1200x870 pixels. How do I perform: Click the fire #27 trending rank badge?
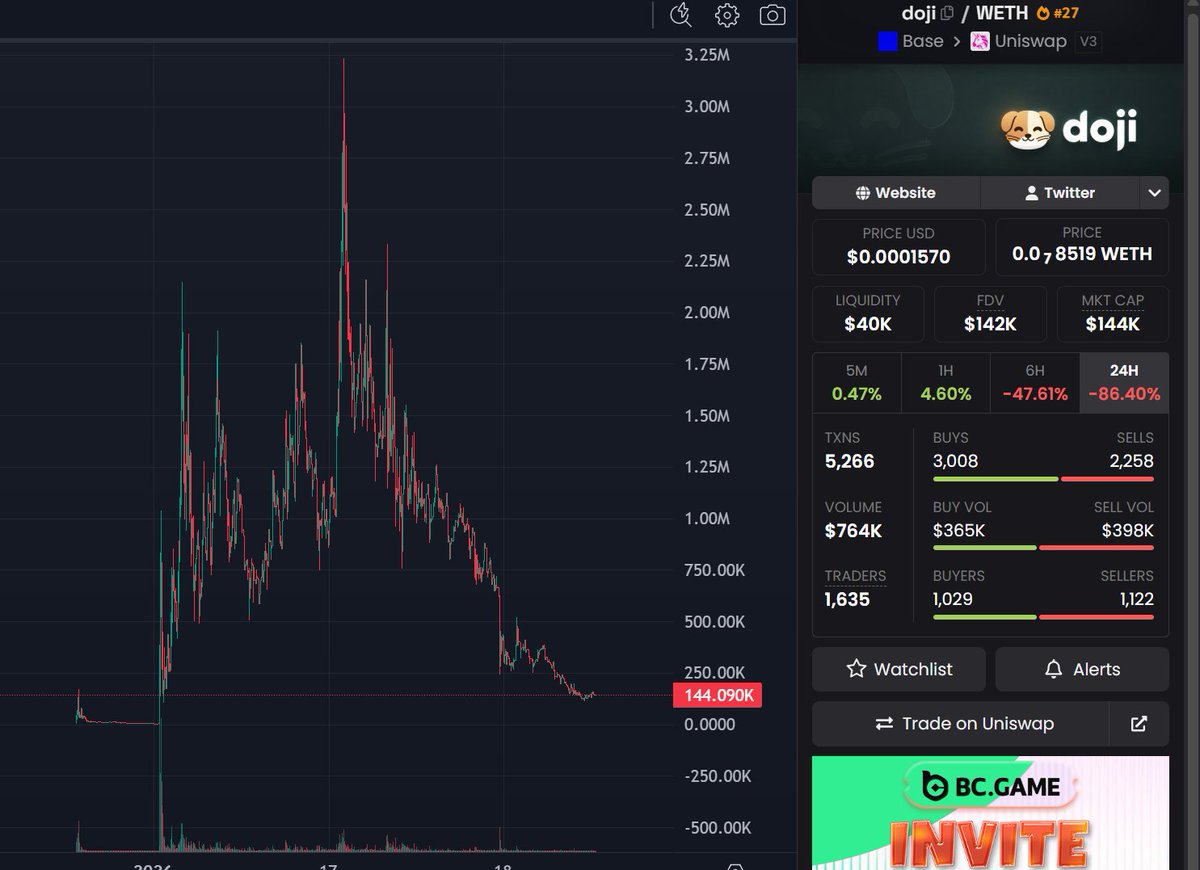pos(1057,14)
